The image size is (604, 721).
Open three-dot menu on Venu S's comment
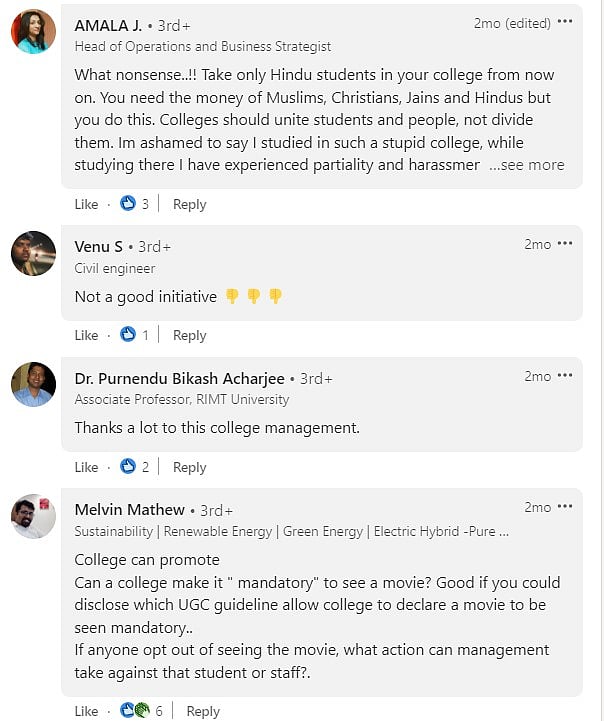[x=565, y=243]
